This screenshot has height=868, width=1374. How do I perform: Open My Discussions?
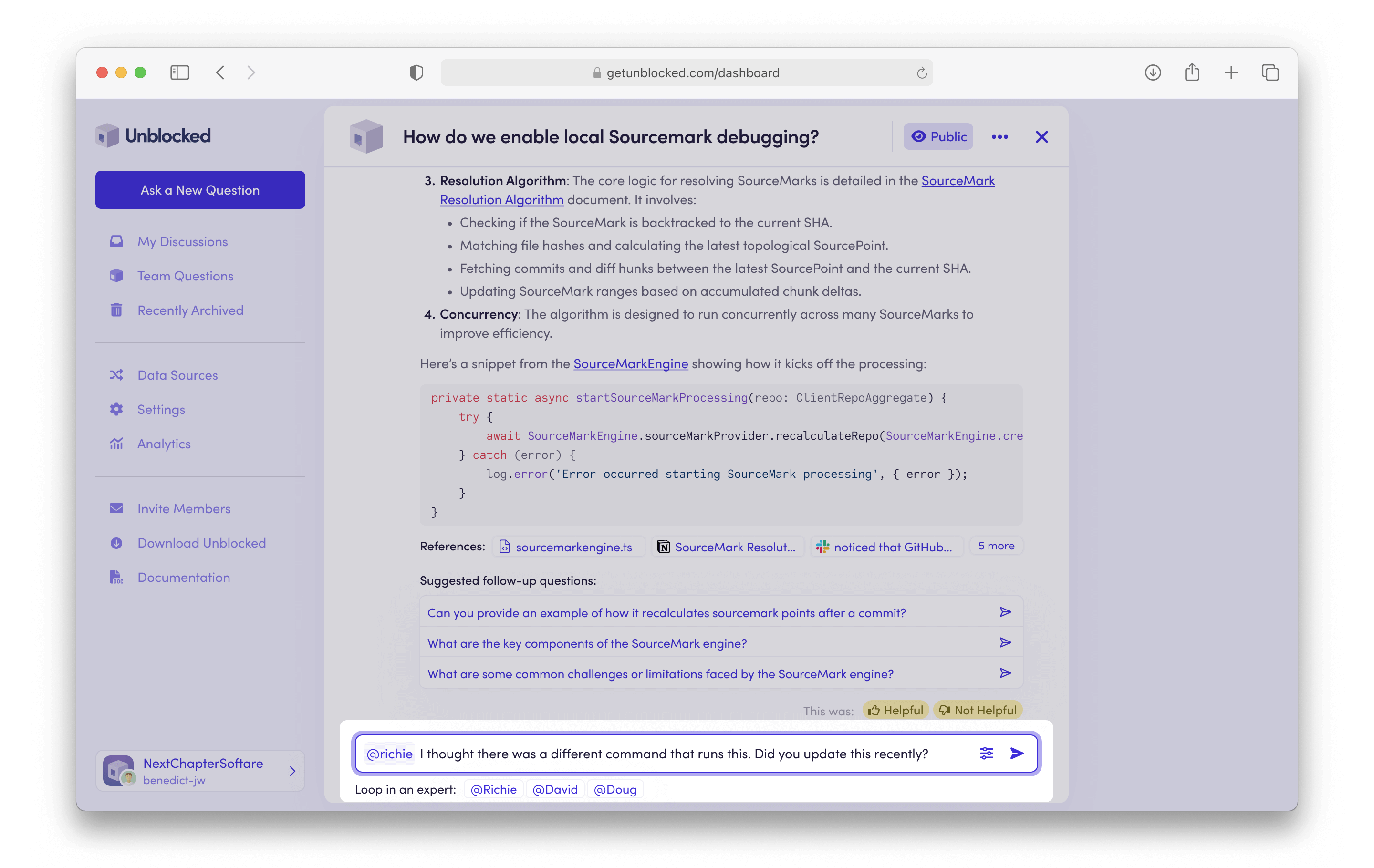183,241
